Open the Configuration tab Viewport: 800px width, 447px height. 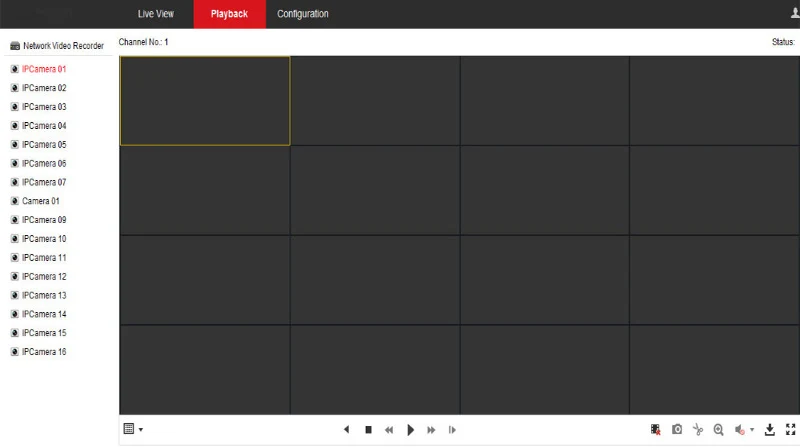pos(303,14)
